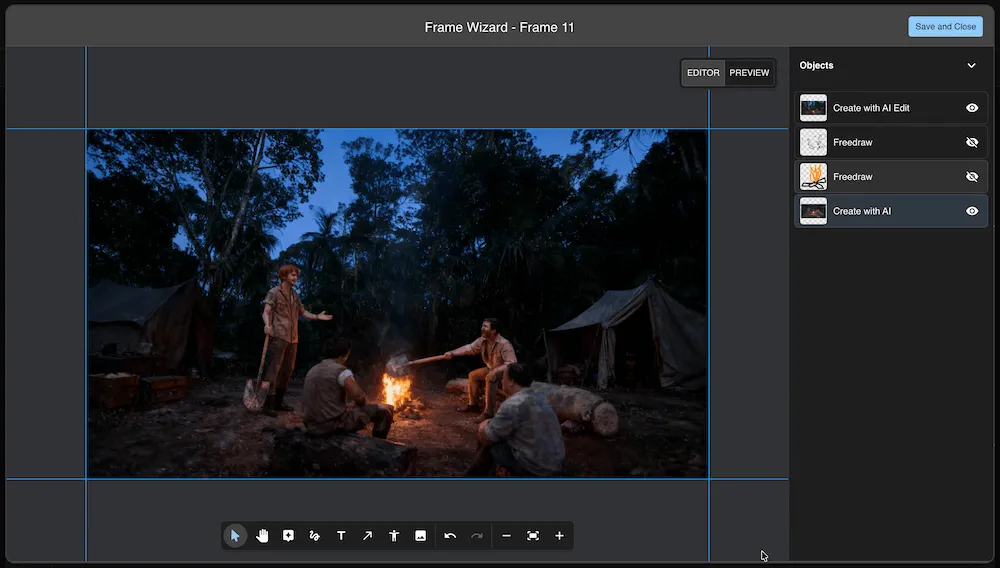The width and height of the screenshot is (1000, 568).
Task: Click the campfire scene canvas image
Action: pyautogui.click(x=397, y=303)
